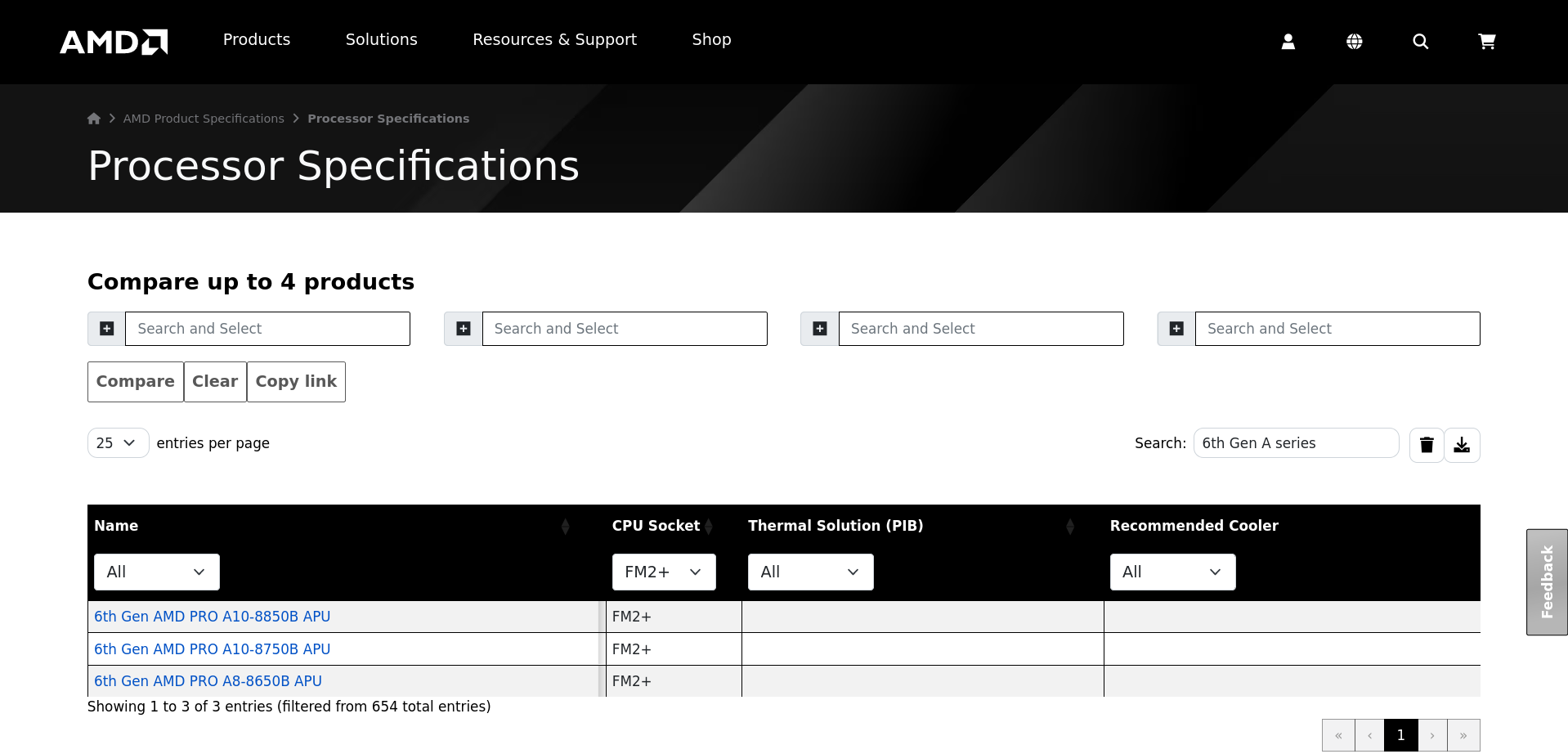The image size is (1568, 754).
Task: Open the CPU Socket FM2+ filter dropdown
Action: [x=664, y=572]
